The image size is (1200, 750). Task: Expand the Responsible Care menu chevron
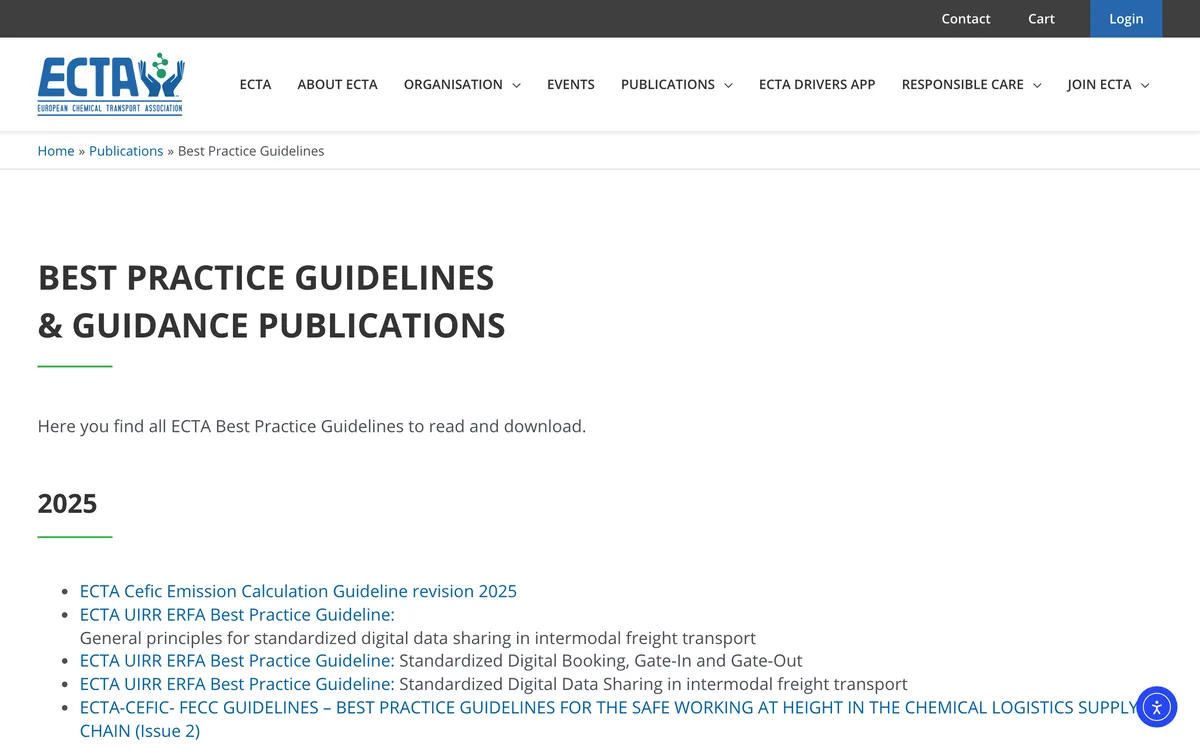(x=1037, y=85)
